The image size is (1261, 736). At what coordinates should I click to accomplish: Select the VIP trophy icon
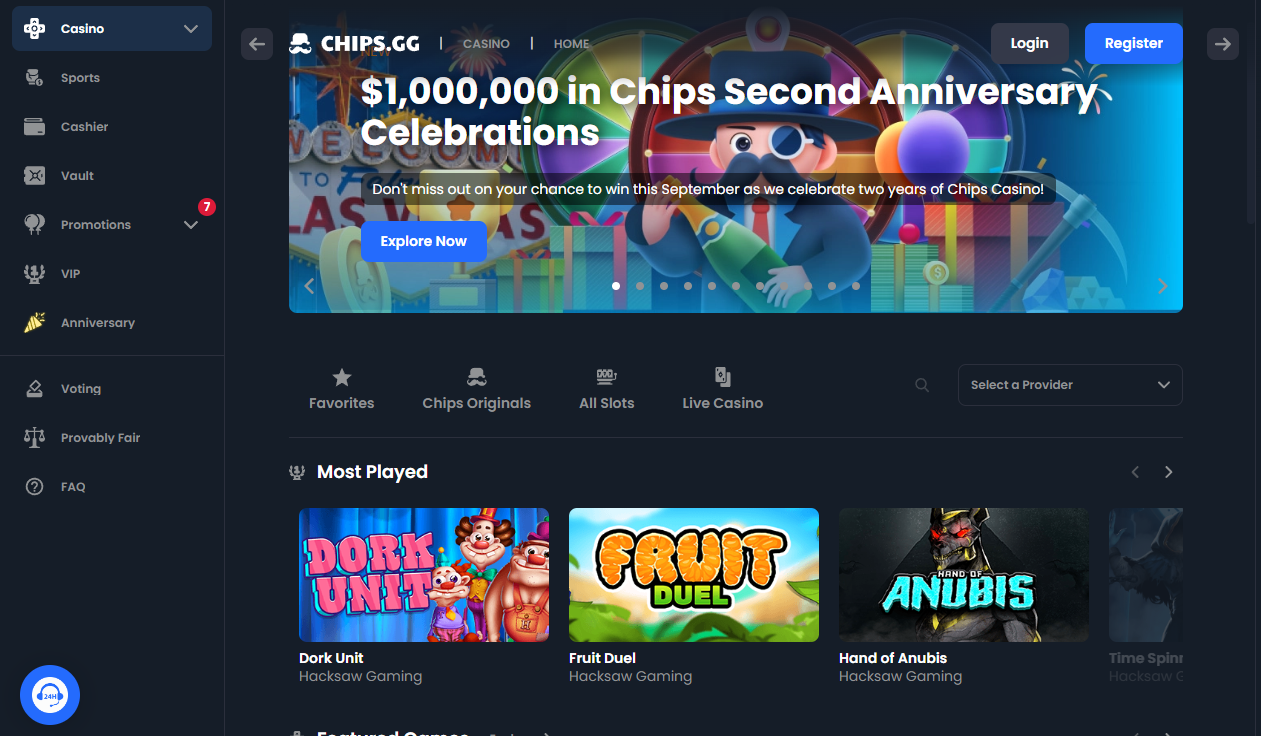point(34,274)
